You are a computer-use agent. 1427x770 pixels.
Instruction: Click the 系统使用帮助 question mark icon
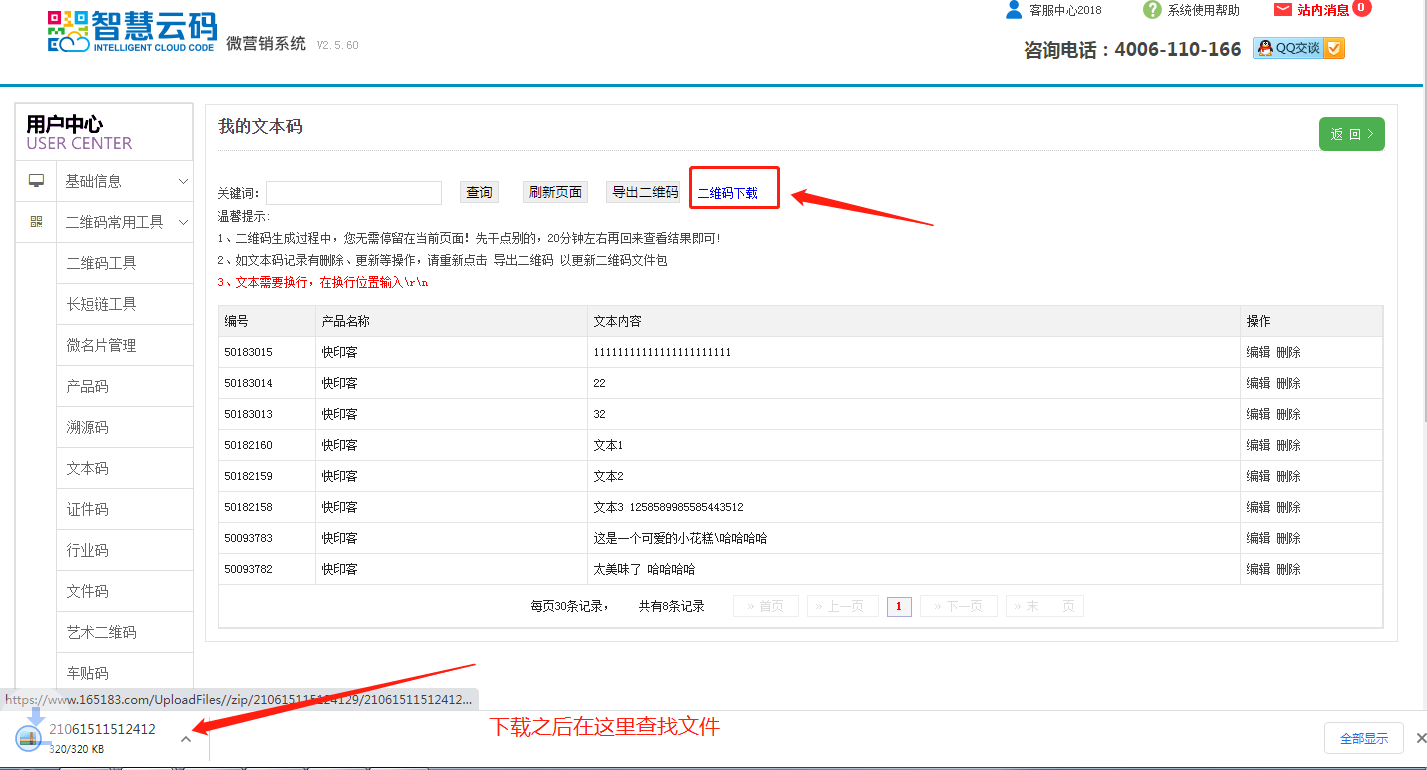pyautogui.click(x=1152, y=10)
